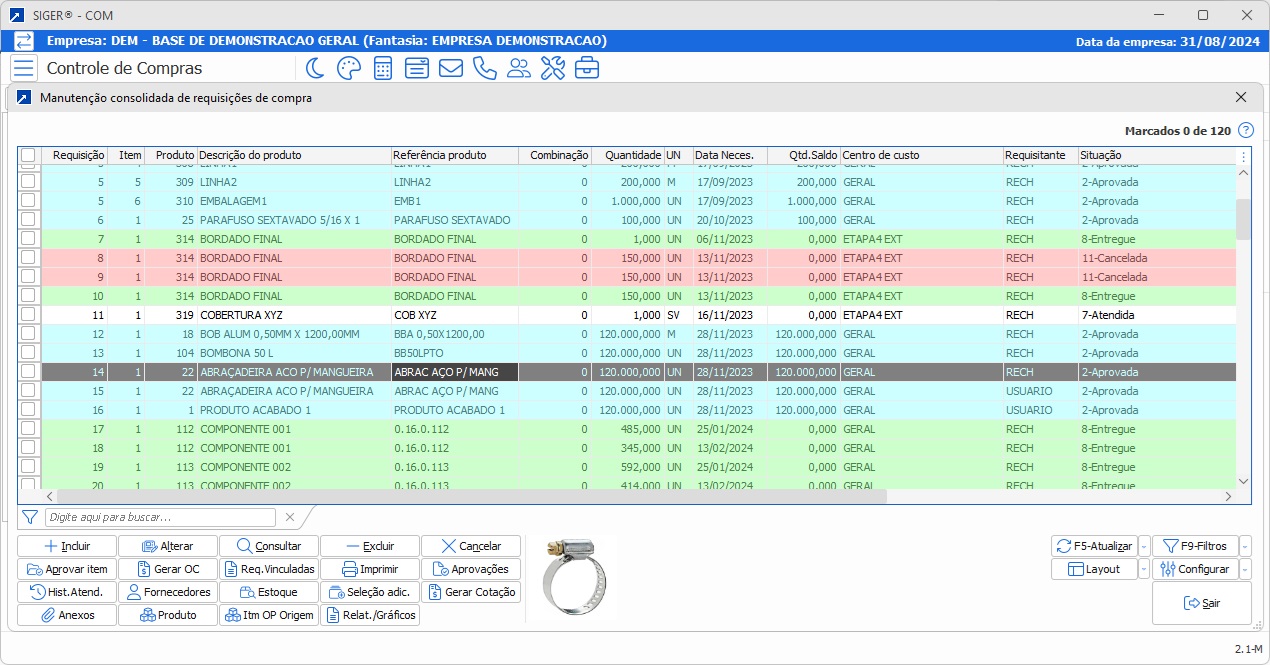Click the wrench and screwdriver tools icon
Image resolution: width=1270 pixels, height=665 pixels.
552,68
